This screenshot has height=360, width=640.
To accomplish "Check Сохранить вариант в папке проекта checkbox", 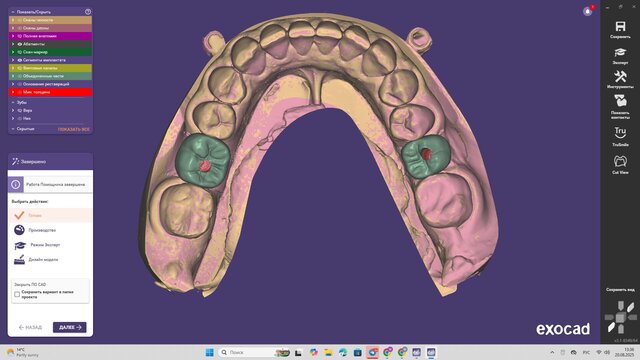I will [x=17, y=294].
